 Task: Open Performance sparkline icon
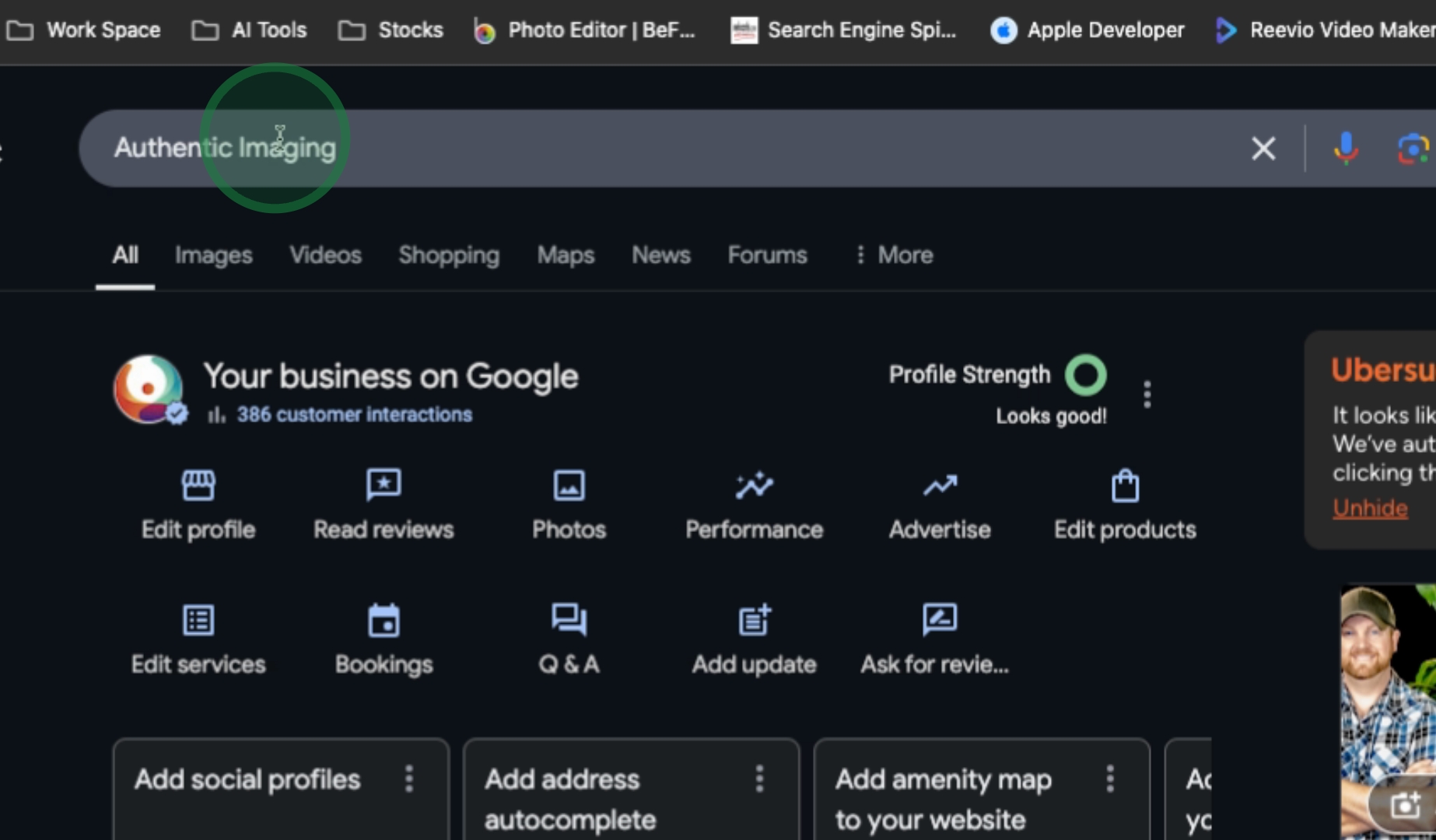pyautogui.click(x=754, y=485)
